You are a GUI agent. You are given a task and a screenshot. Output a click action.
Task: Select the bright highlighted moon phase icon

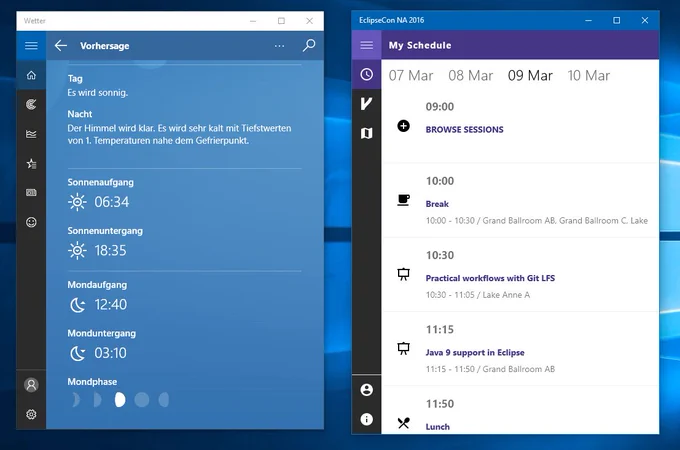pyautogui.click(x=120, y=400)
